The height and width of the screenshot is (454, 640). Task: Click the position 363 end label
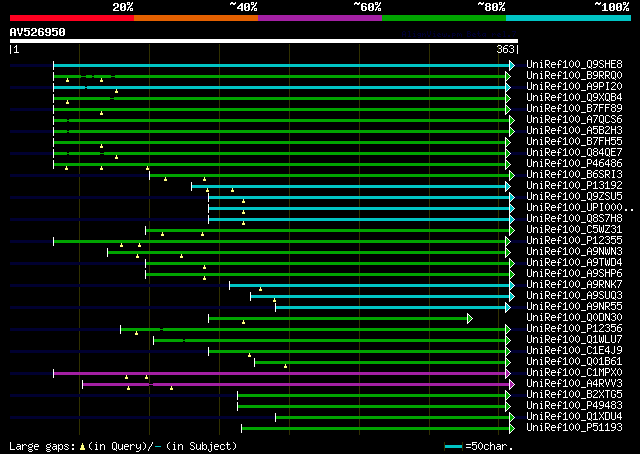505,49
